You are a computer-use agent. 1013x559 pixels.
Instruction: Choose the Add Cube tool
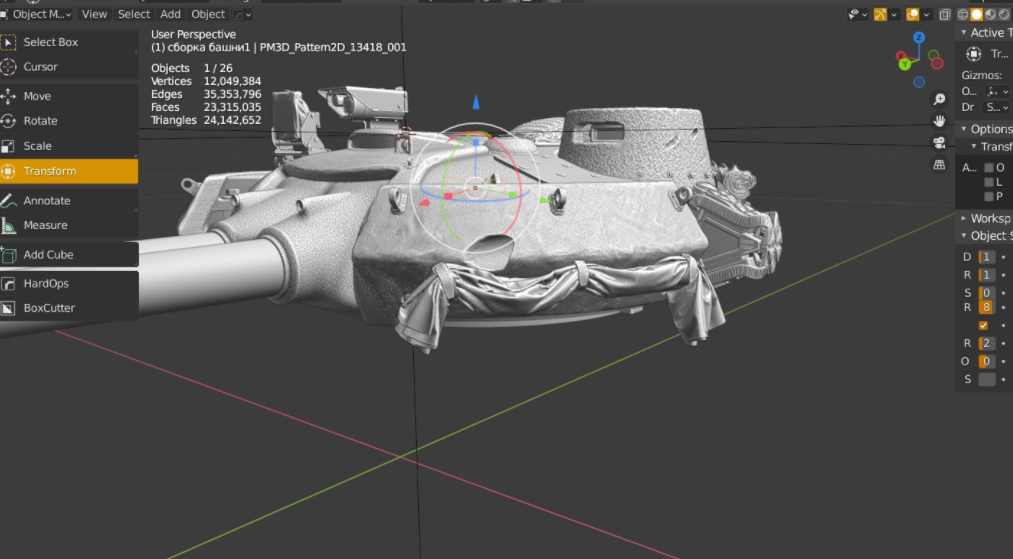(48, 255)
